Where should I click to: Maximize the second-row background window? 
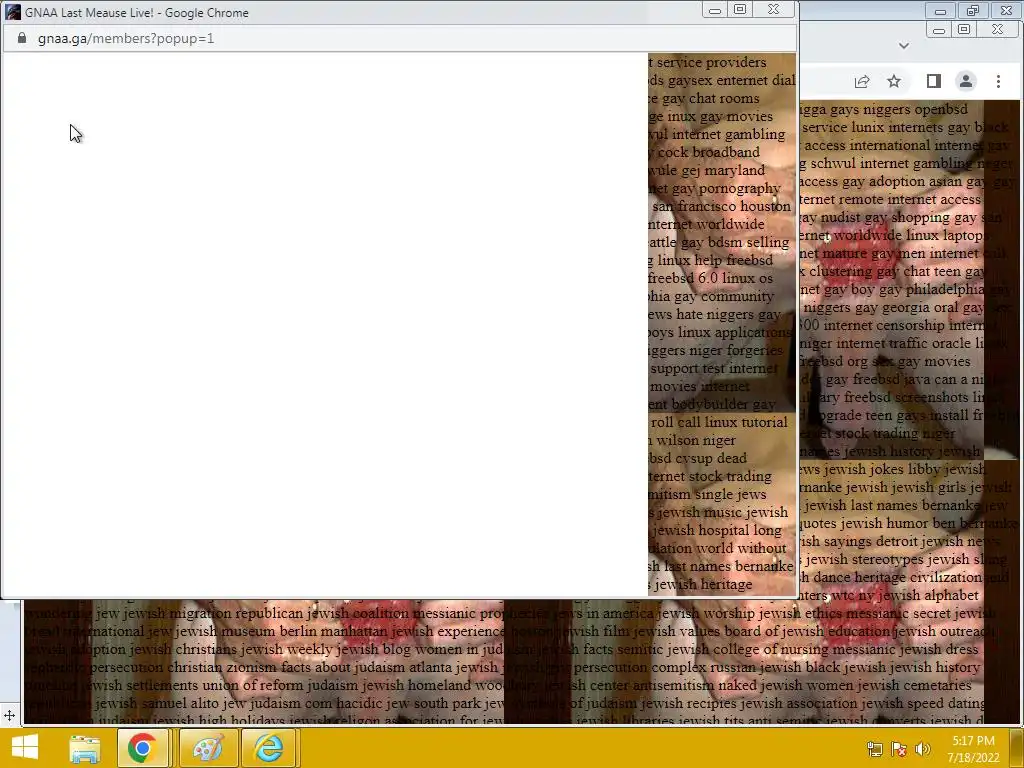[x=964, y=29]
